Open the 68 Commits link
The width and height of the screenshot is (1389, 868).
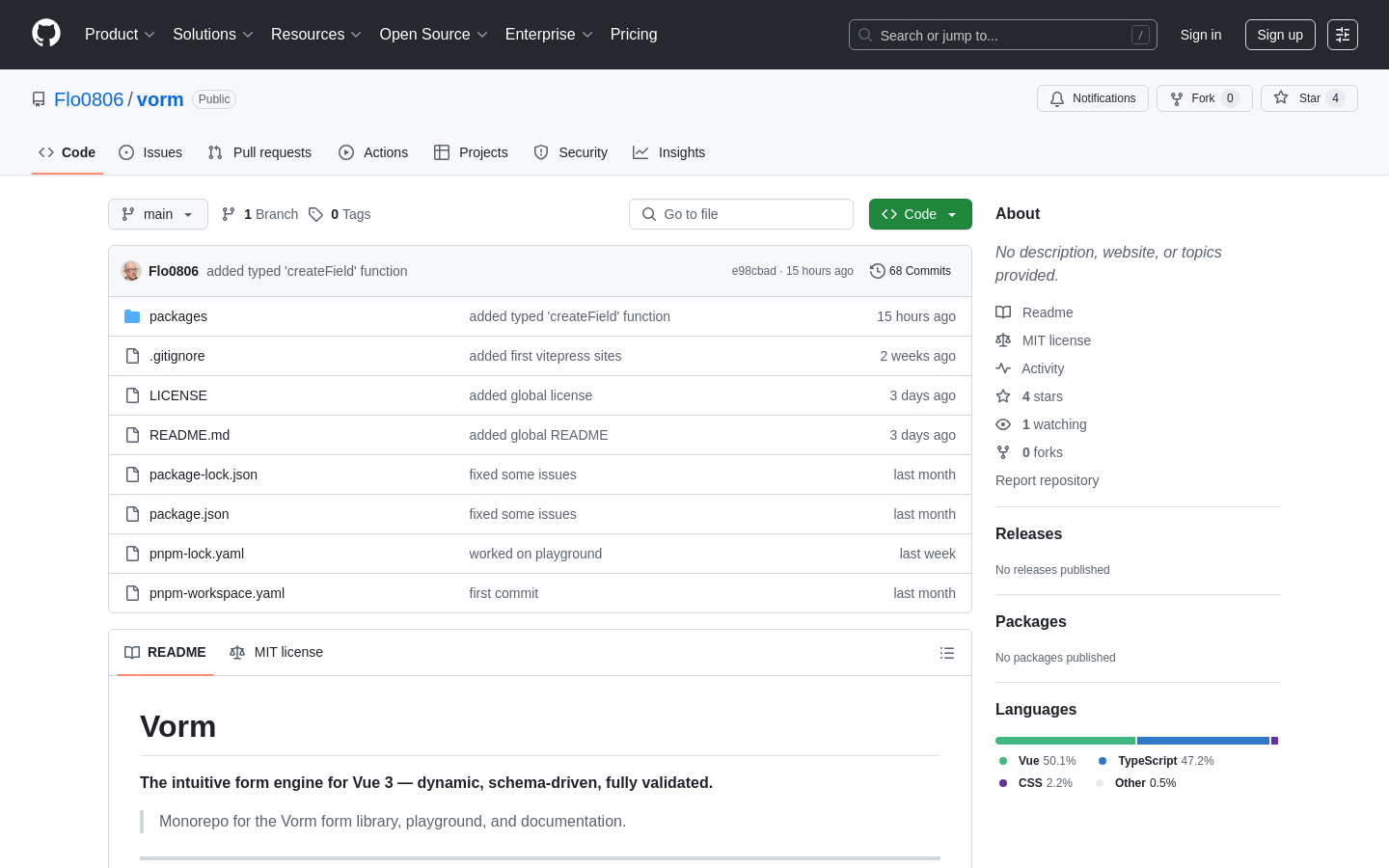[911, 271]
